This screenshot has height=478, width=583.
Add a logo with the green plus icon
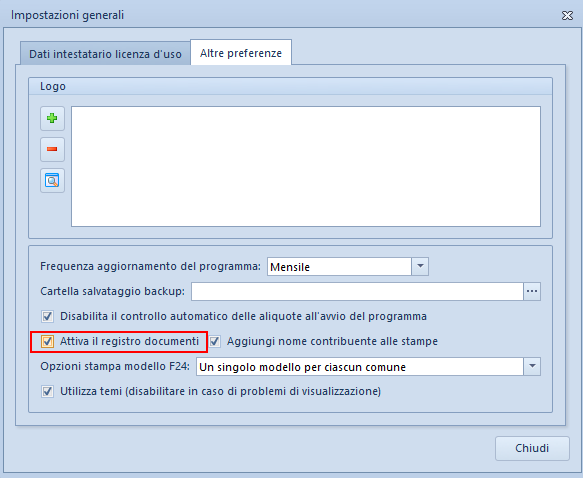point(52,119)
